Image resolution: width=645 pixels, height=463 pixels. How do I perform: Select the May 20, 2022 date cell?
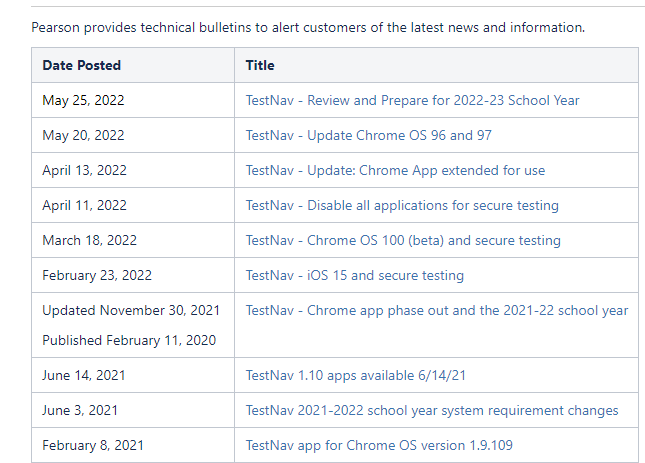83,135
